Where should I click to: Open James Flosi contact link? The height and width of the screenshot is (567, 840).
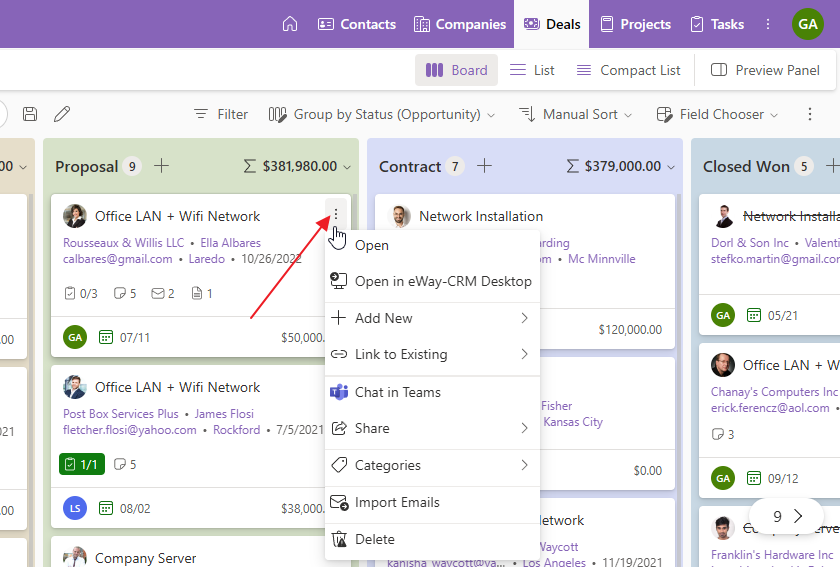pyautogui.click(x=224, y=414)
